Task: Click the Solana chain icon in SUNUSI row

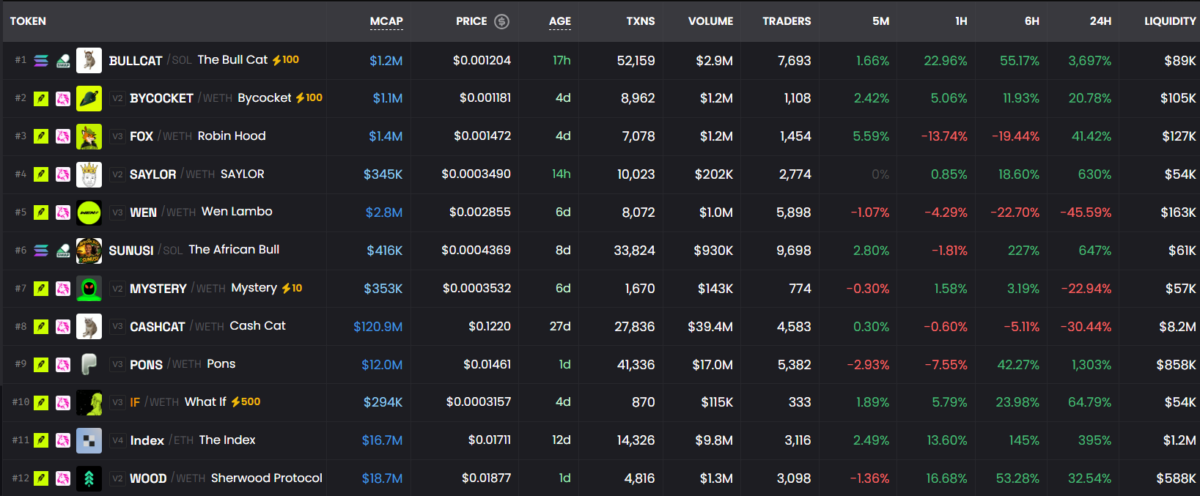Action: point(41,250)
